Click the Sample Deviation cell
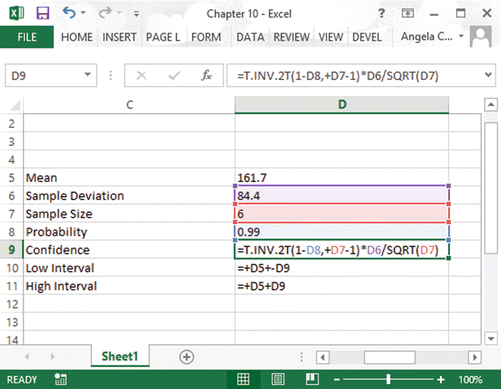Screen dimensions: 501x389 tap(129, 196)
